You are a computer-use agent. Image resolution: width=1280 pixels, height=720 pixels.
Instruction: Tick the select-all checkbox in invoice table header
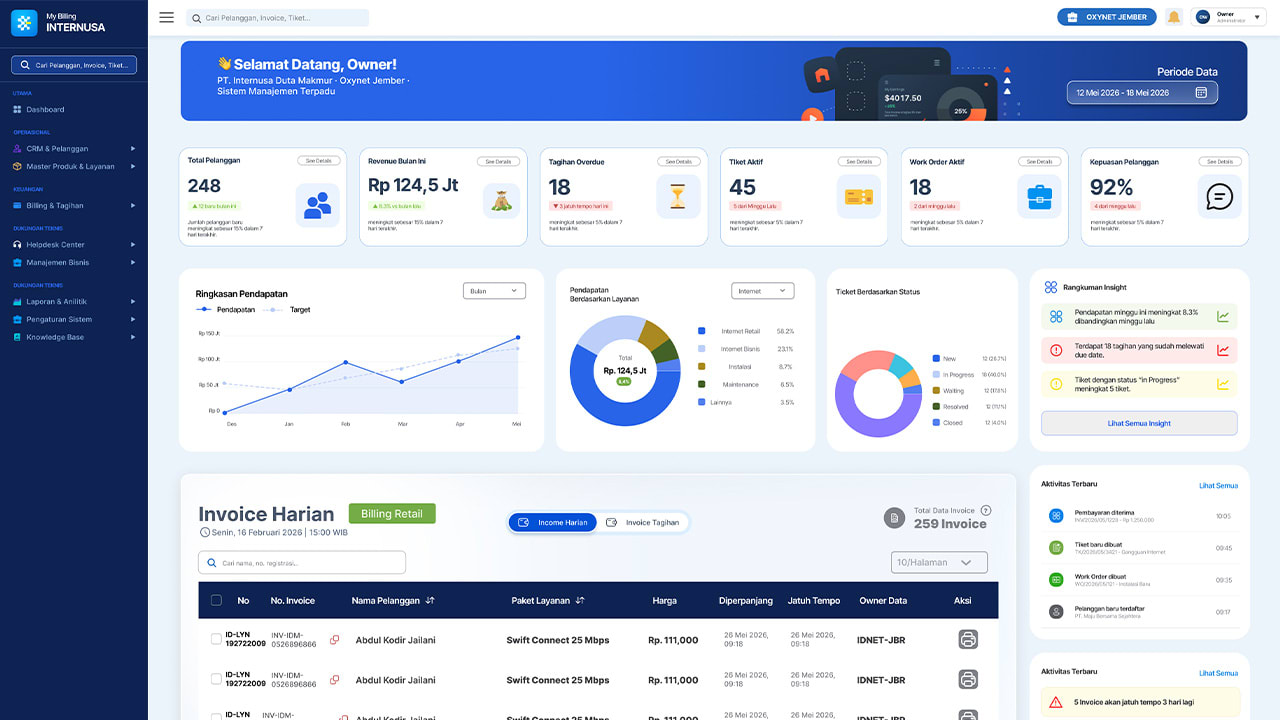tap(217, 601)
